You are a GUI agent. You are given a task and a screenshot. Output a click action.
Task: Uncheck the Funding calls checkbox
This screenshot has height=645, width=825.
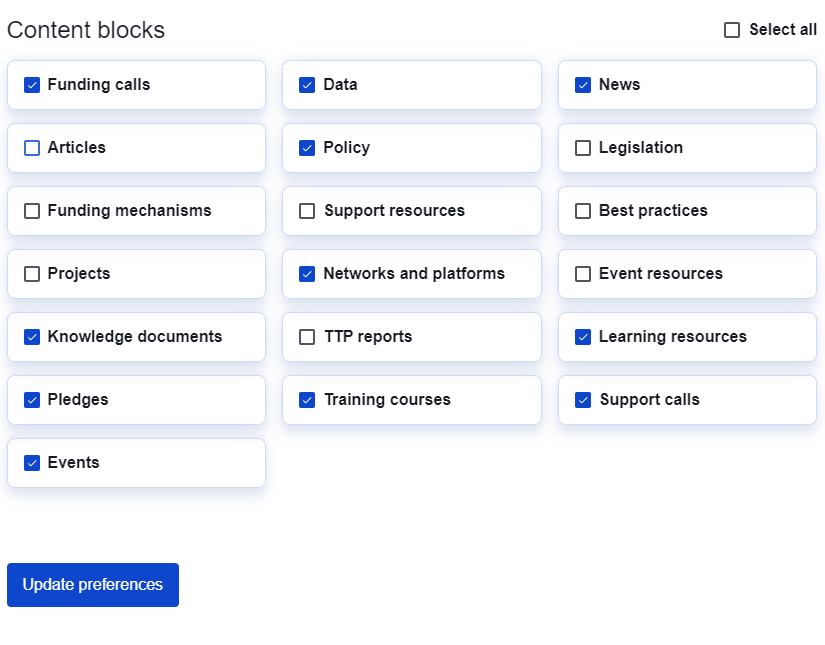[32, 85]
